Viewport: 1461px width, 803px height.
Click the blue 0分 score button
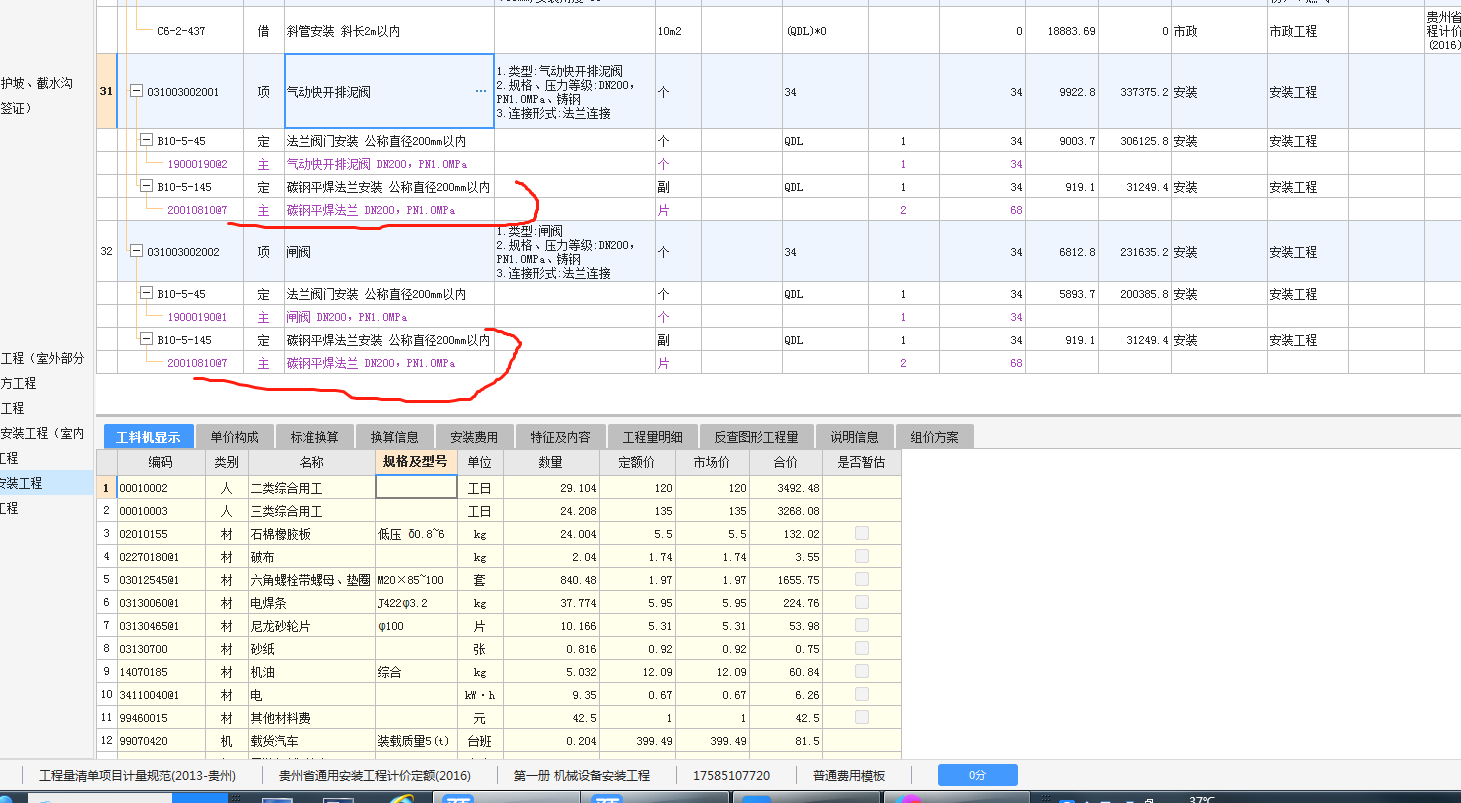977,775
